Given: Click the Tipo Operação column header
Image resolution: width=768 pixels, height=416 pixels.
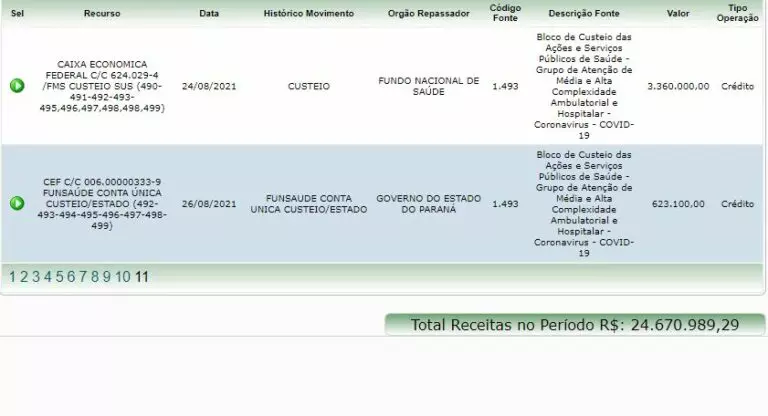Looking at the screenshot, I should 737,14.
